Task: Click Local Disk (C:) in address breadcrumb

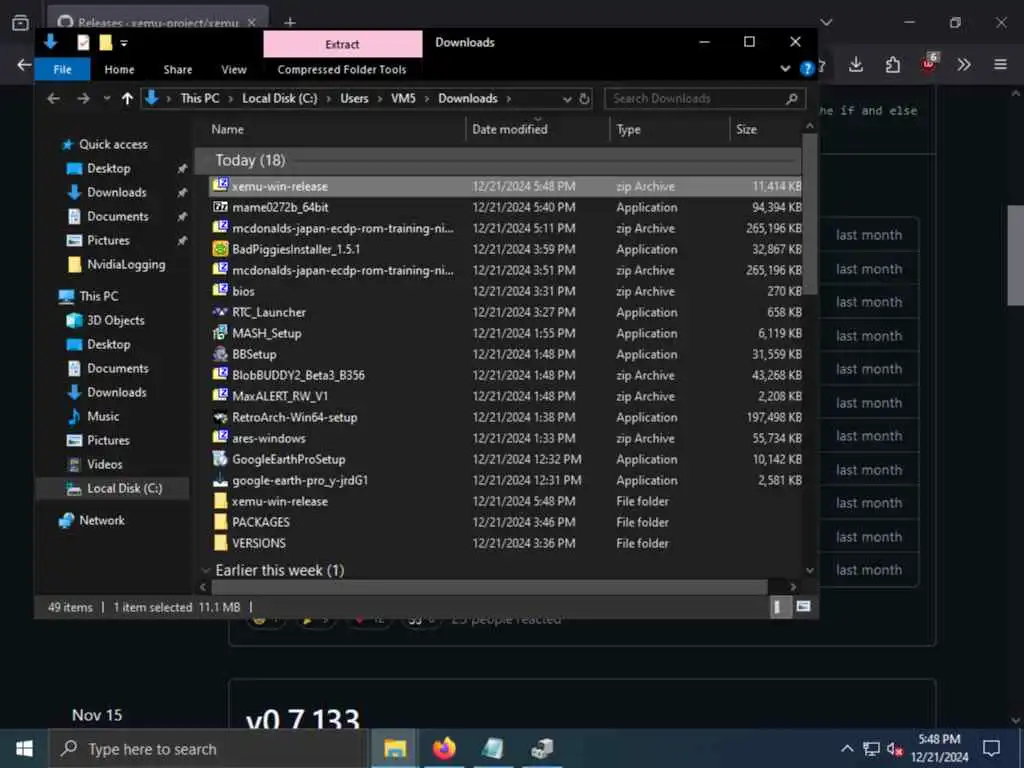Action: [280, 99]
